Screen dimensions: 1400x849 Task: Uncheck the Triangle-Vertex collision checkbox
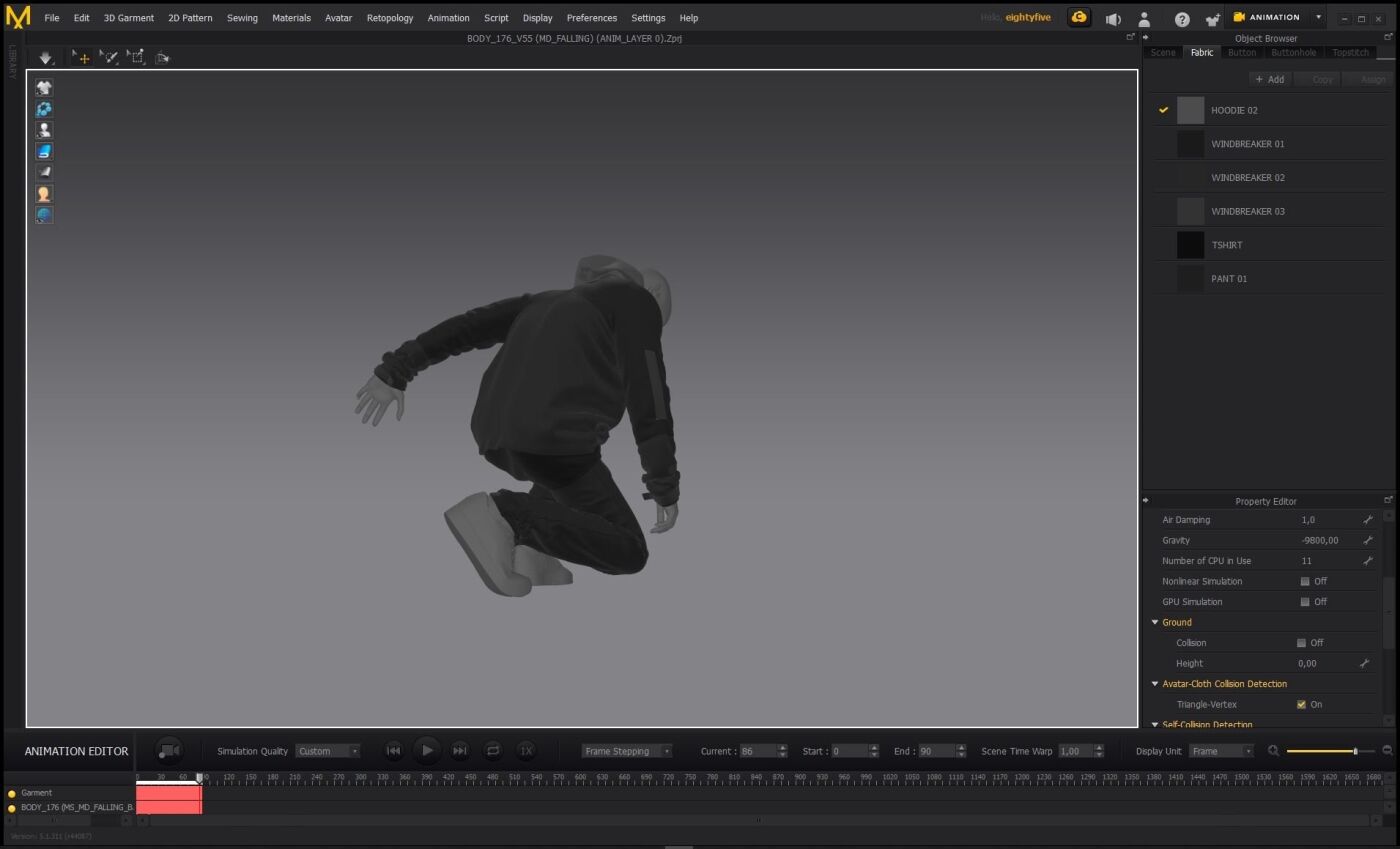point(1301,704)
